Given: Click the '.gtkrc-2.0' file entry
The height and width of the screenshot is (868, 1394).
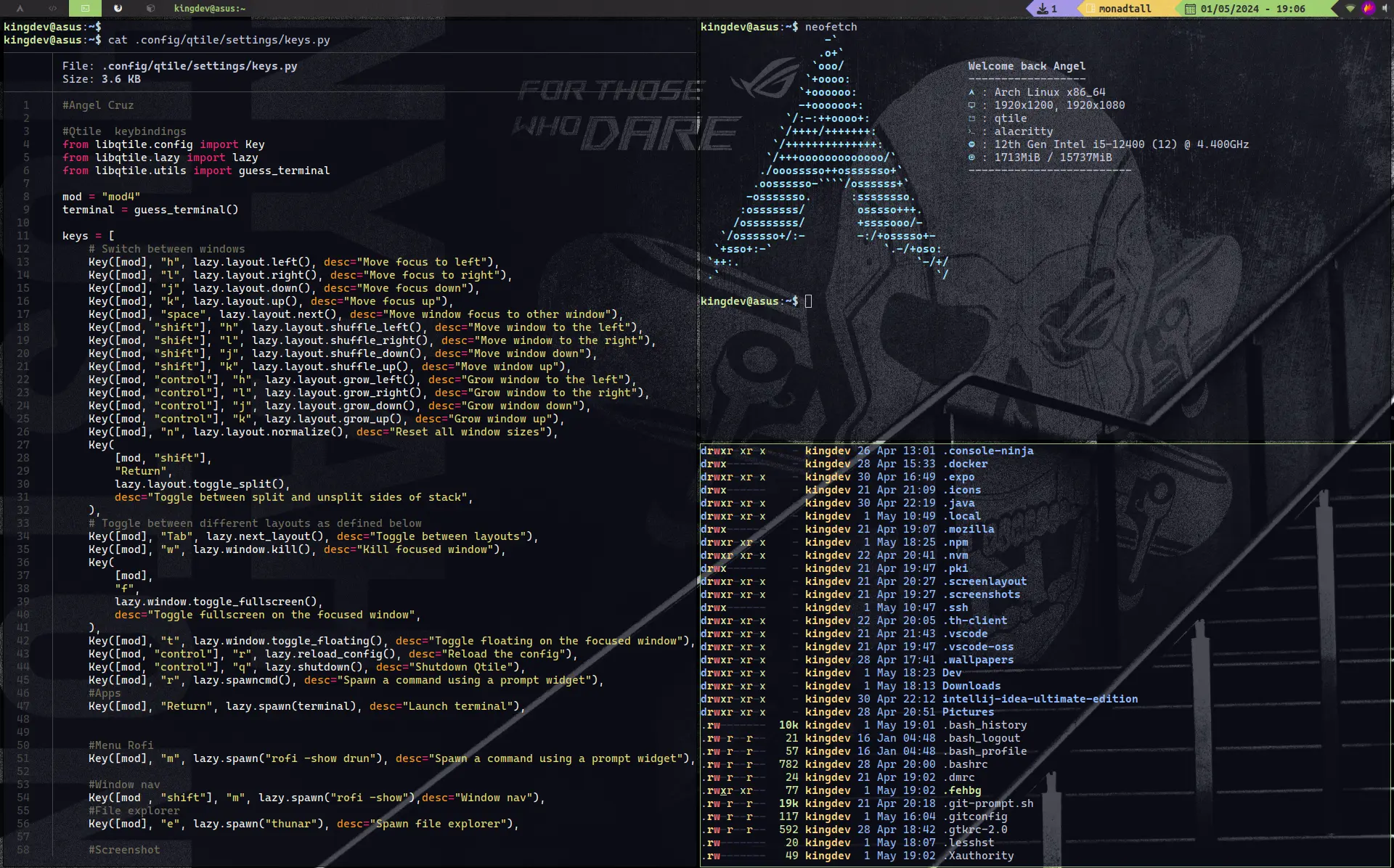Looking at the screenshot, I should click(x=974, y=830).
